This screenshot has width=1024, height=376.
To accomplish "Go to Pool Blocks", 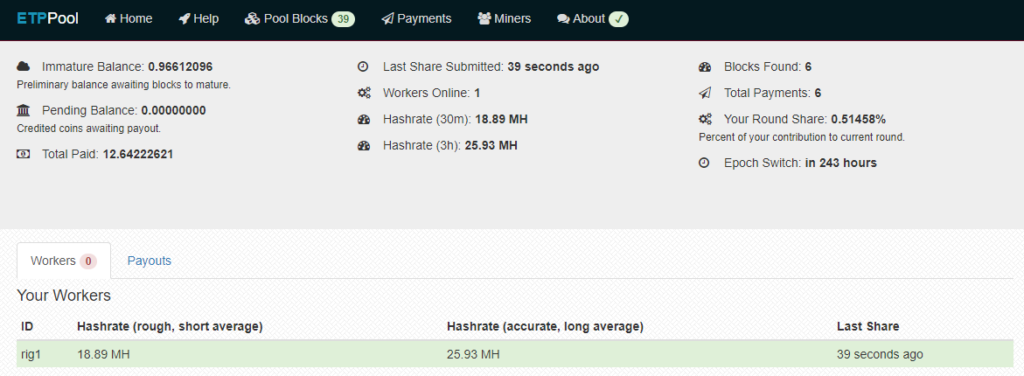I will point(300,19).
